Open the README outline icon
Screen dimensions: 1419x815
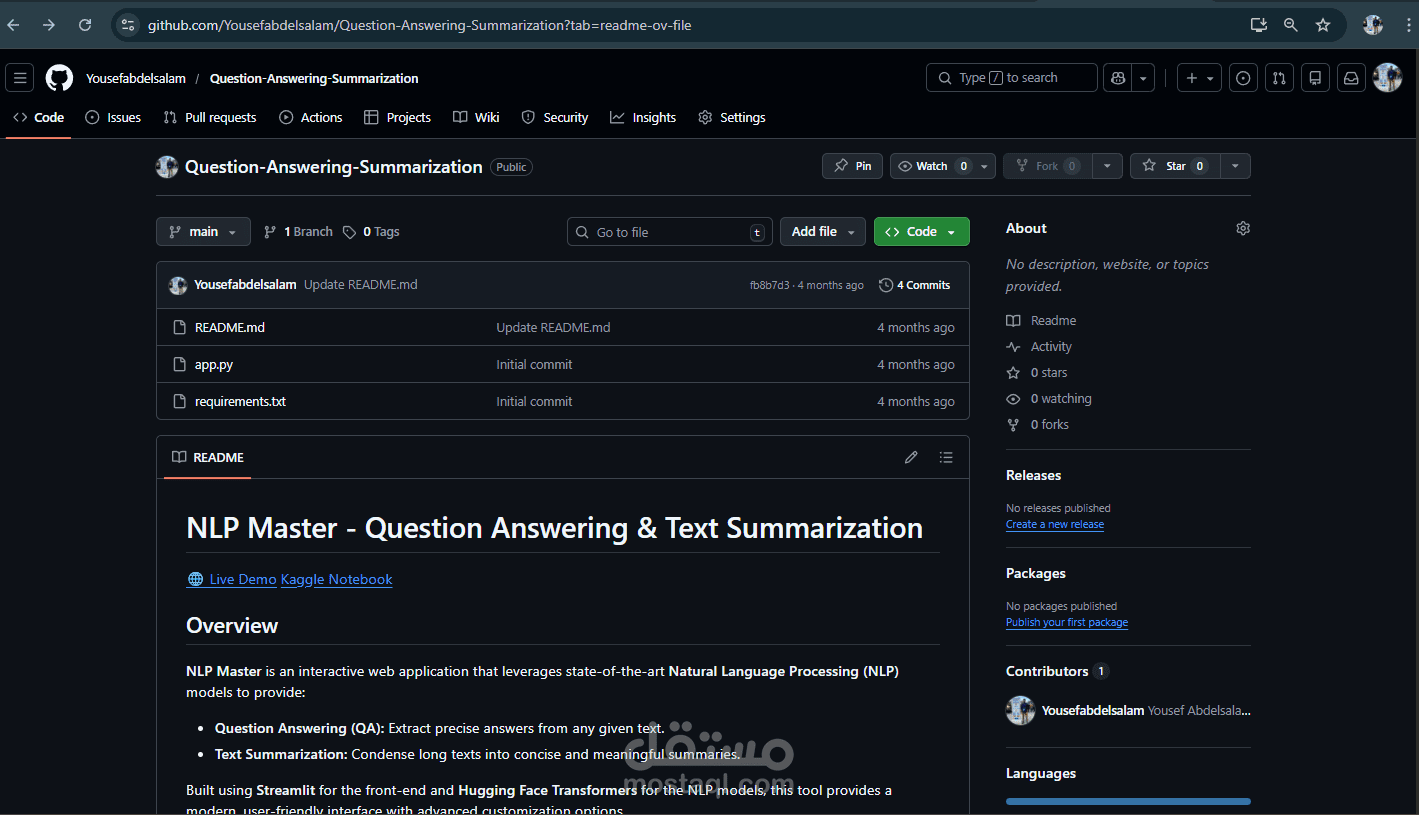pos(946,457)
